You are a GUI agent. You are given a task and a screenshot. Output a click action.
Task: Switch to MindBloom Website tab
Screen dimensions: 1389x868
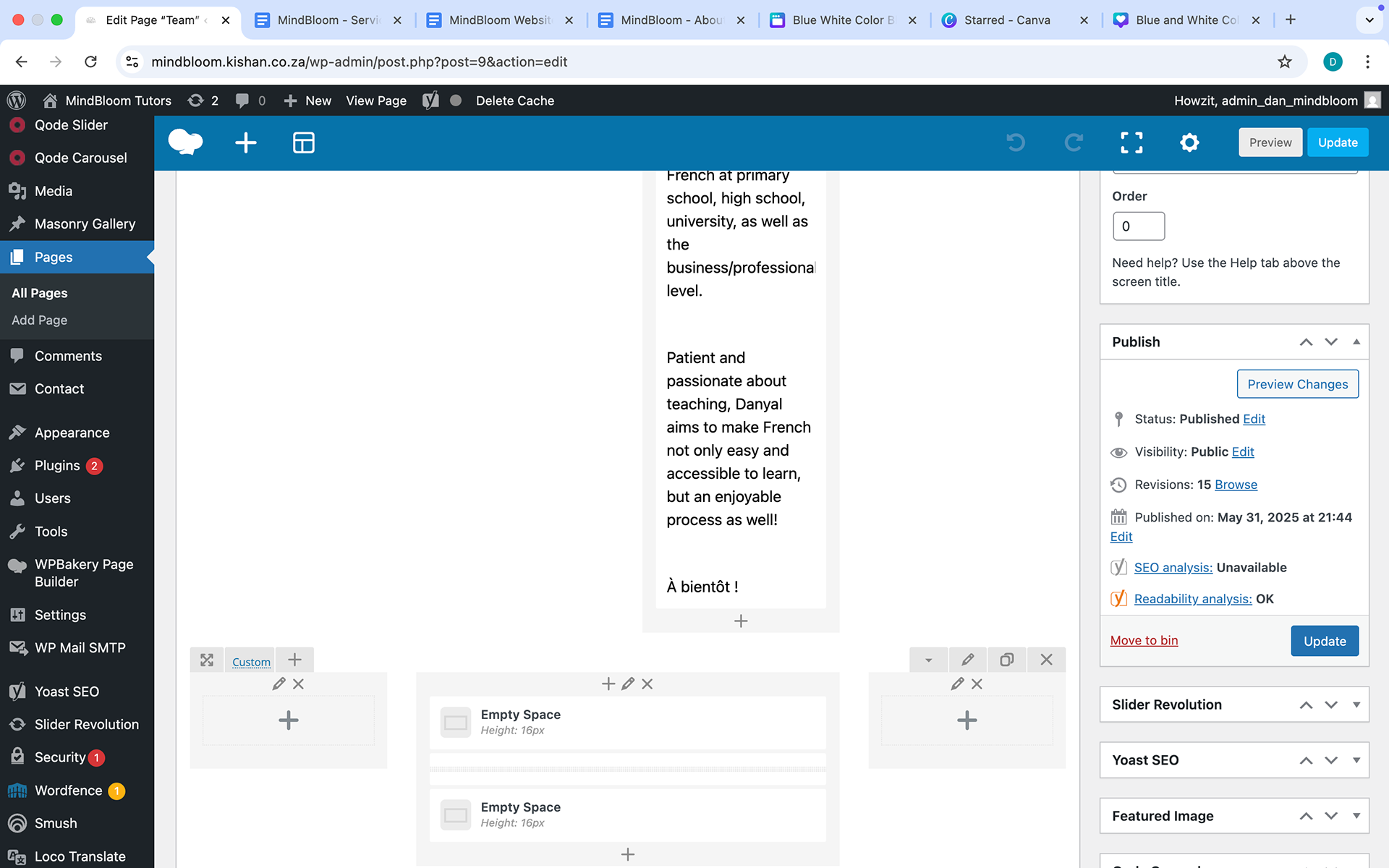pyautogui.click(x=499, y=20)
